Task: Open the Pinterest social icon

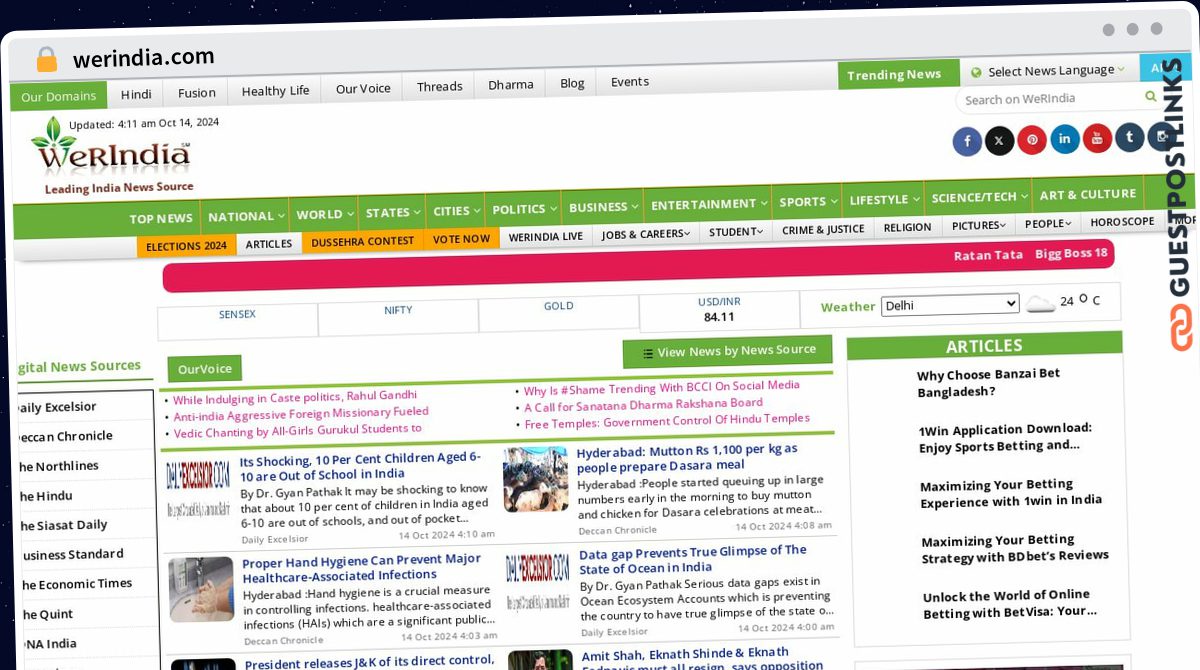Action: [x=1032, y=140]
